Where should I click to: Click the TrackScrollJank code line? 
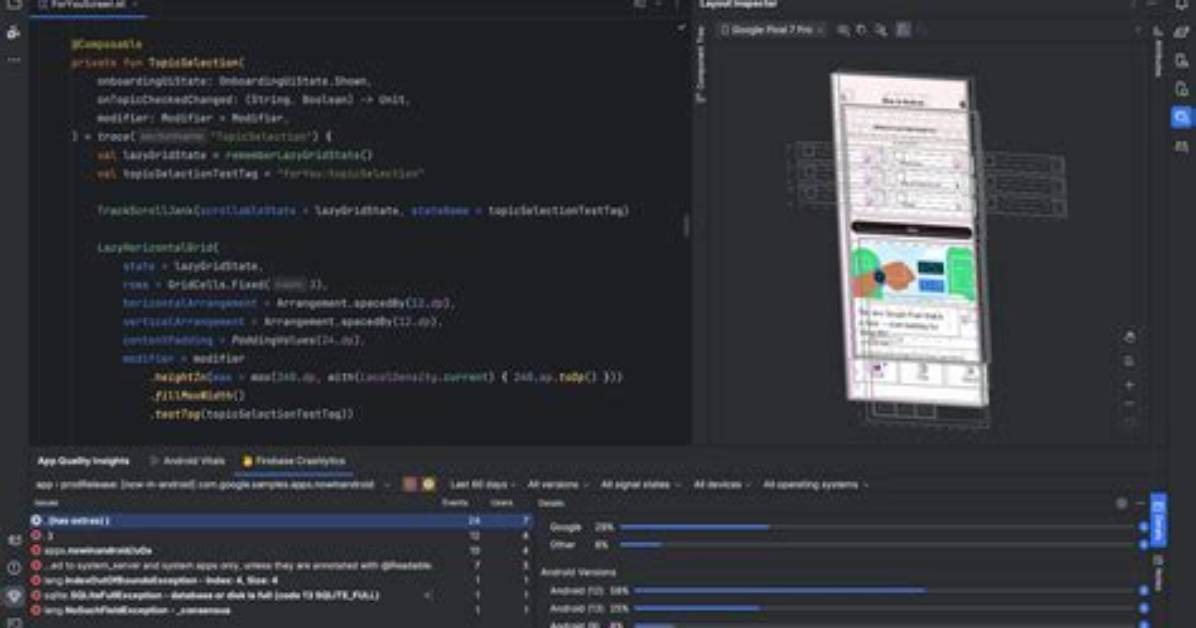(363, 211)
